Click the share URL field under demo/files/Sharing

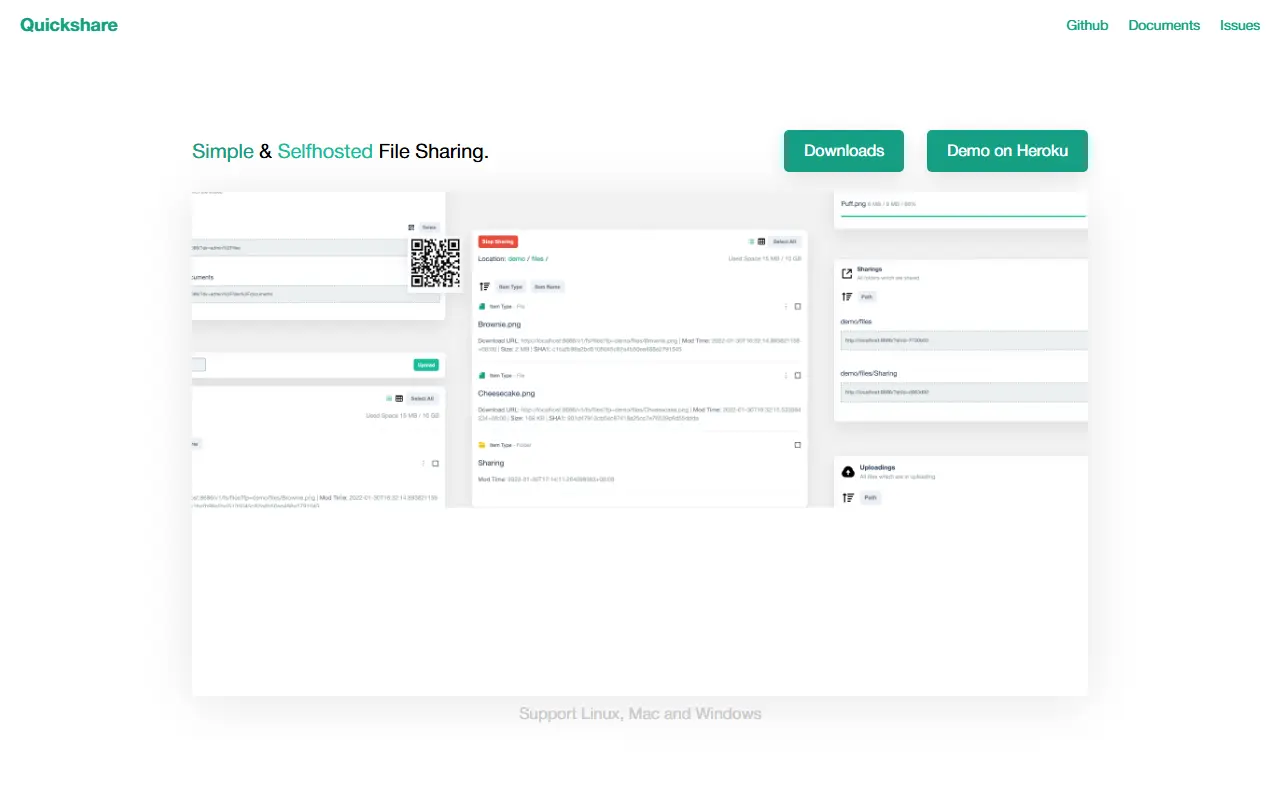tap(964, 392)
